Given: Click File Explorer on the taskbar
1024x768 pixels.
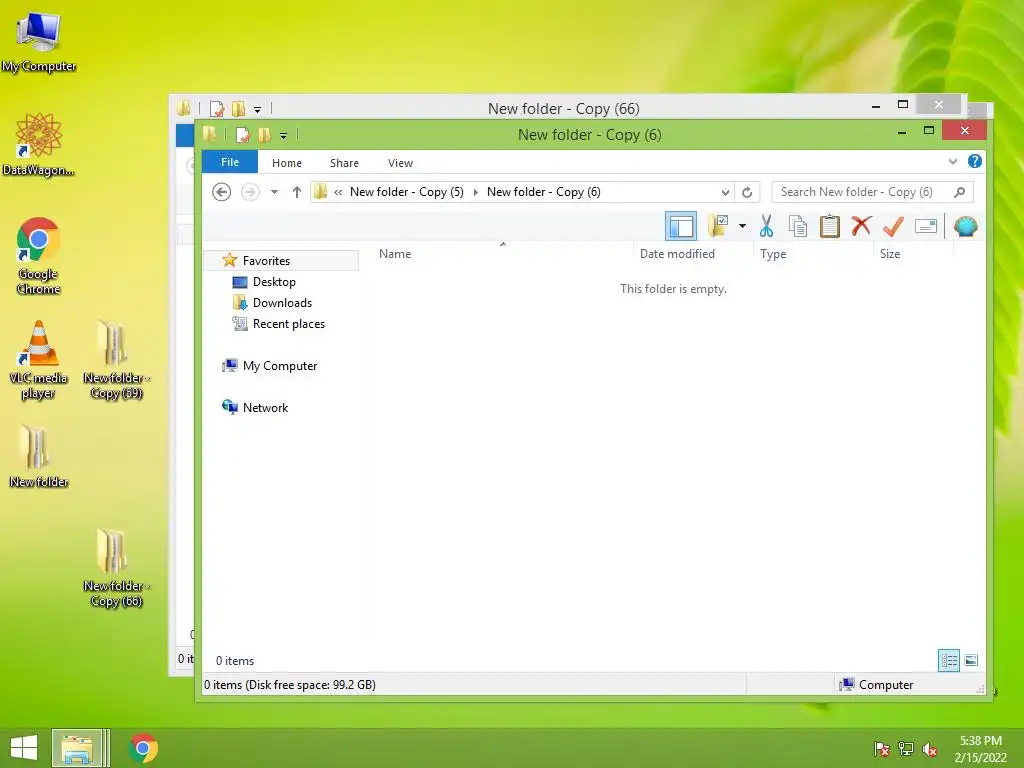Looking at the screenshot, I should 77,748.
